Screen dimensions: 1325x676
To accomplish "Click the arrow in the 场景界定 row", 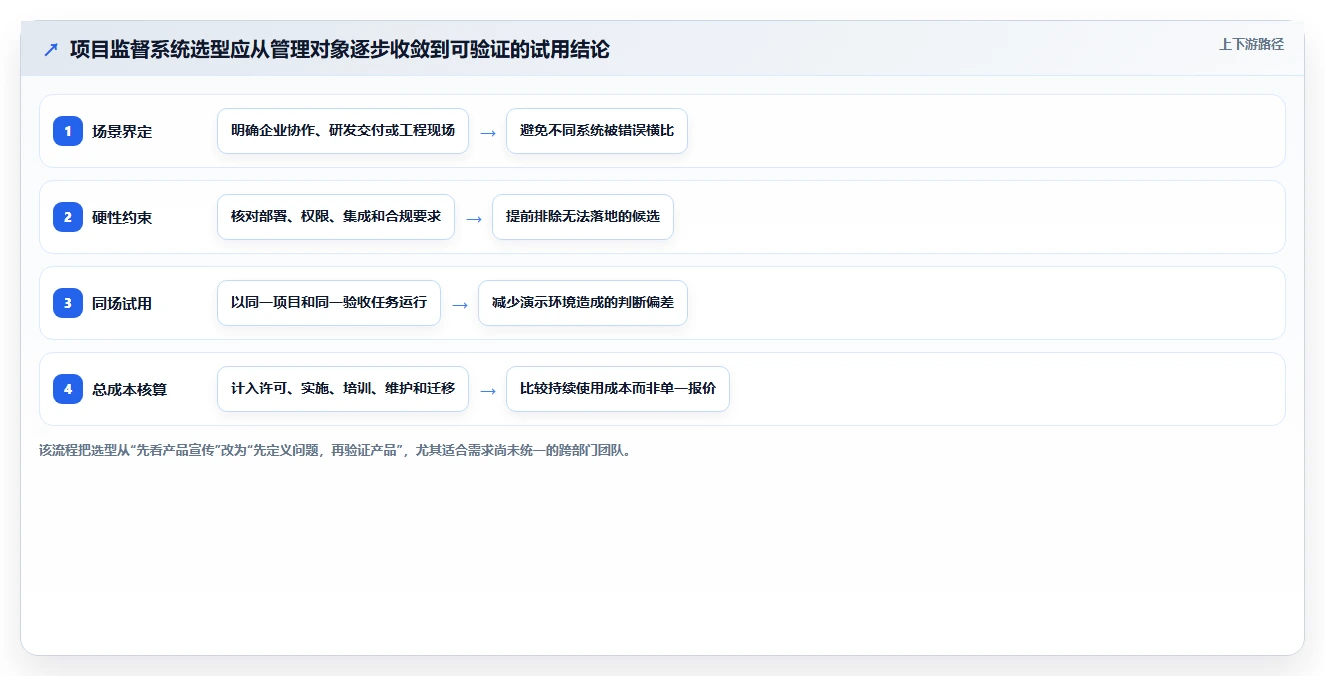I will (x=488, y=132).
